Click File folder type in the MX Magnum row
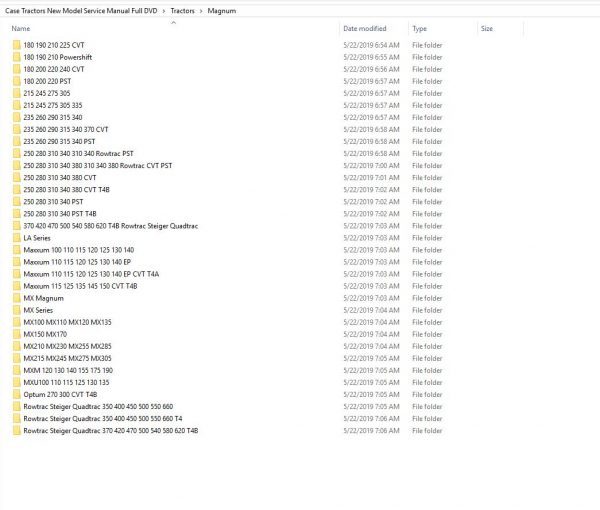The image size is (600, 510). [x=427, y=298]
